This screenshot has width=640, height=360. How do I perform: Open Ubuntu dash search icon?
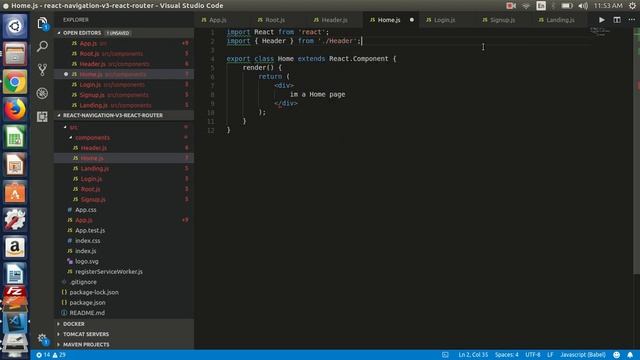15,27
